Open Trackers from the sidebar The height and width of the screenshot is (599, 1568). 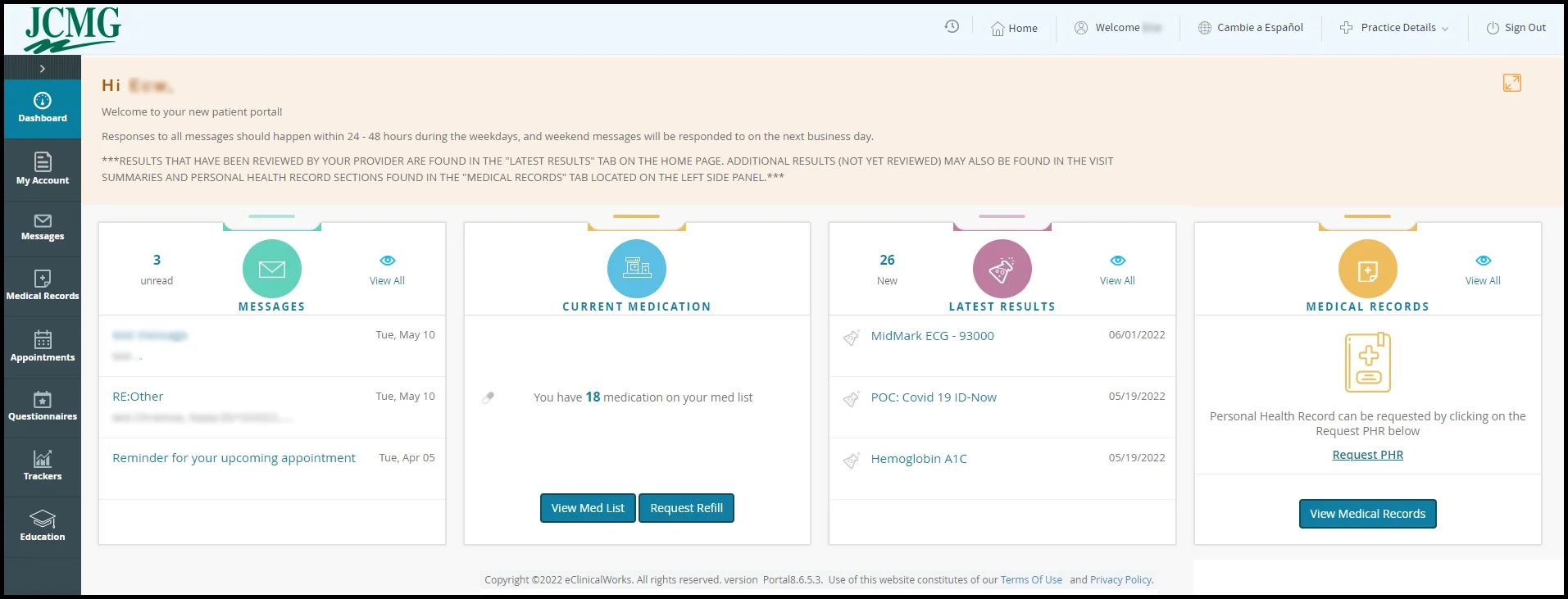click(x=43, y=465)
